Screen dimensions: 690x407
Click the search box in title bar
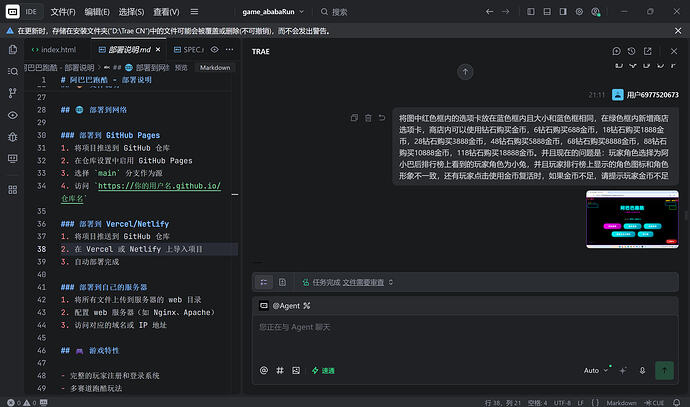pyautogui.click(x=334, y=12)
